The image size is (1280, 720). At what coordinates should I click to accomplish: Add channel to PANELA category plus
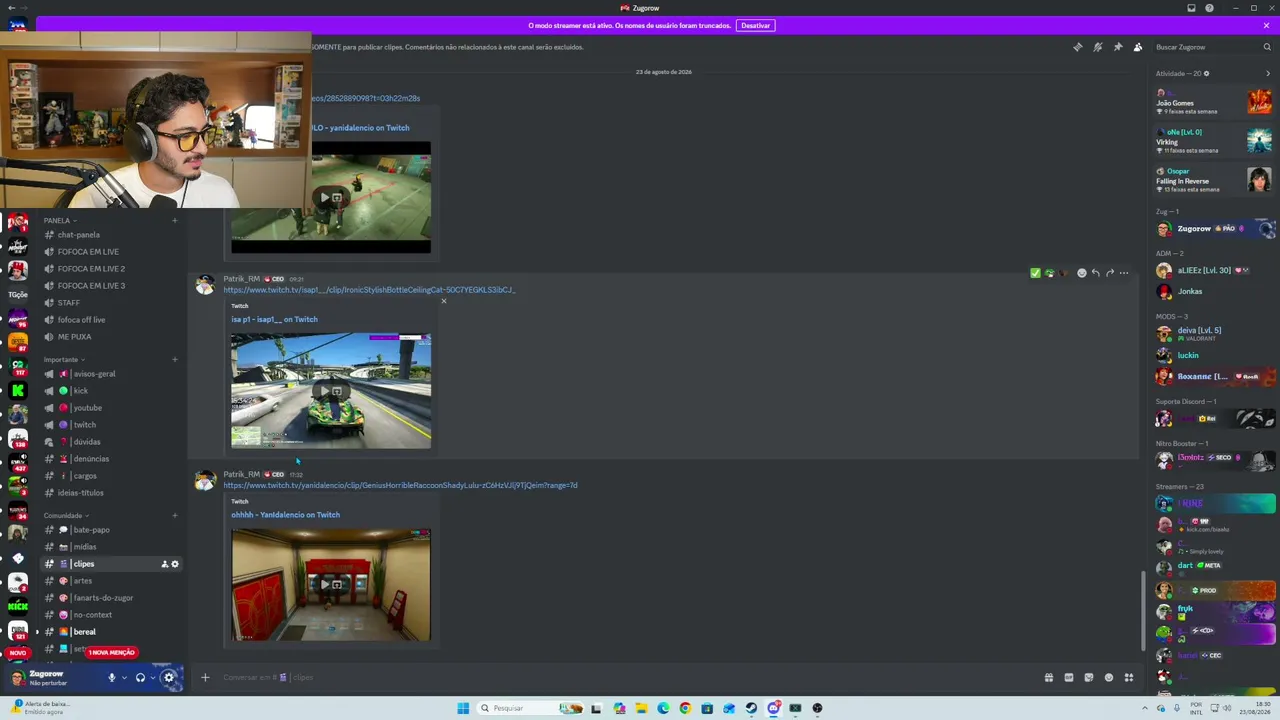point(175,220)
